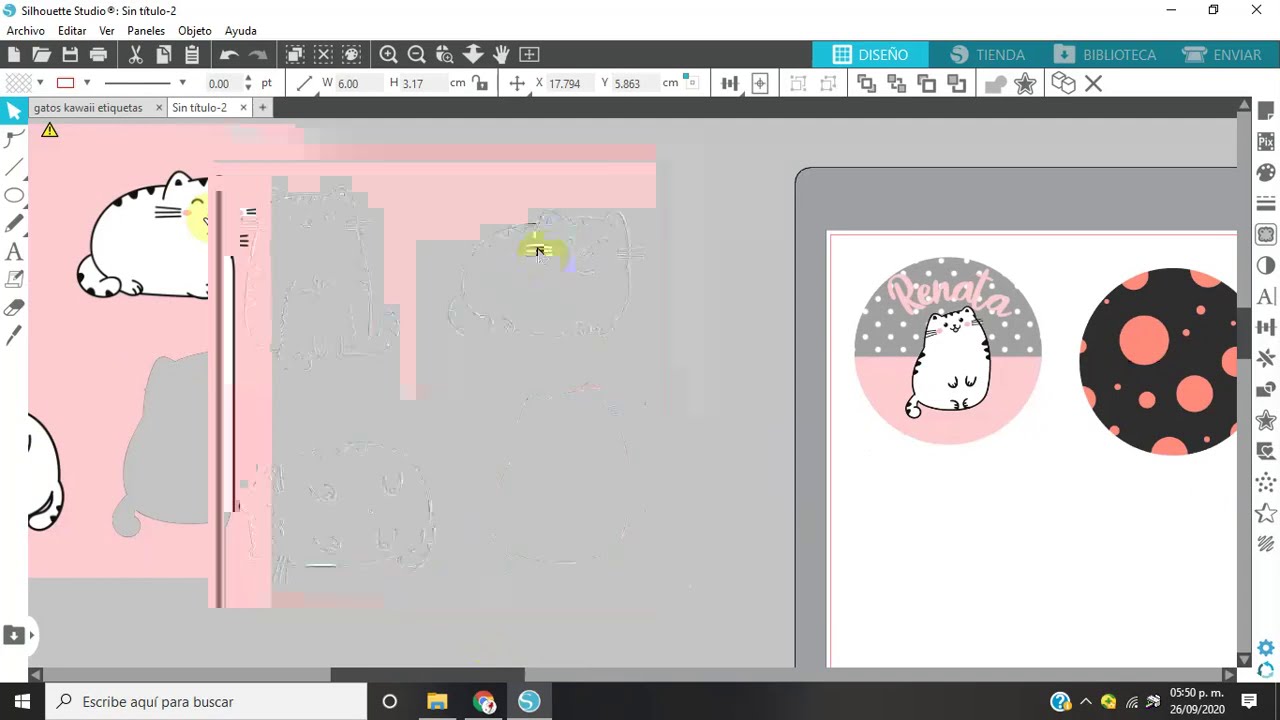Add a new document tab with plus

click(x=262, y=107)
